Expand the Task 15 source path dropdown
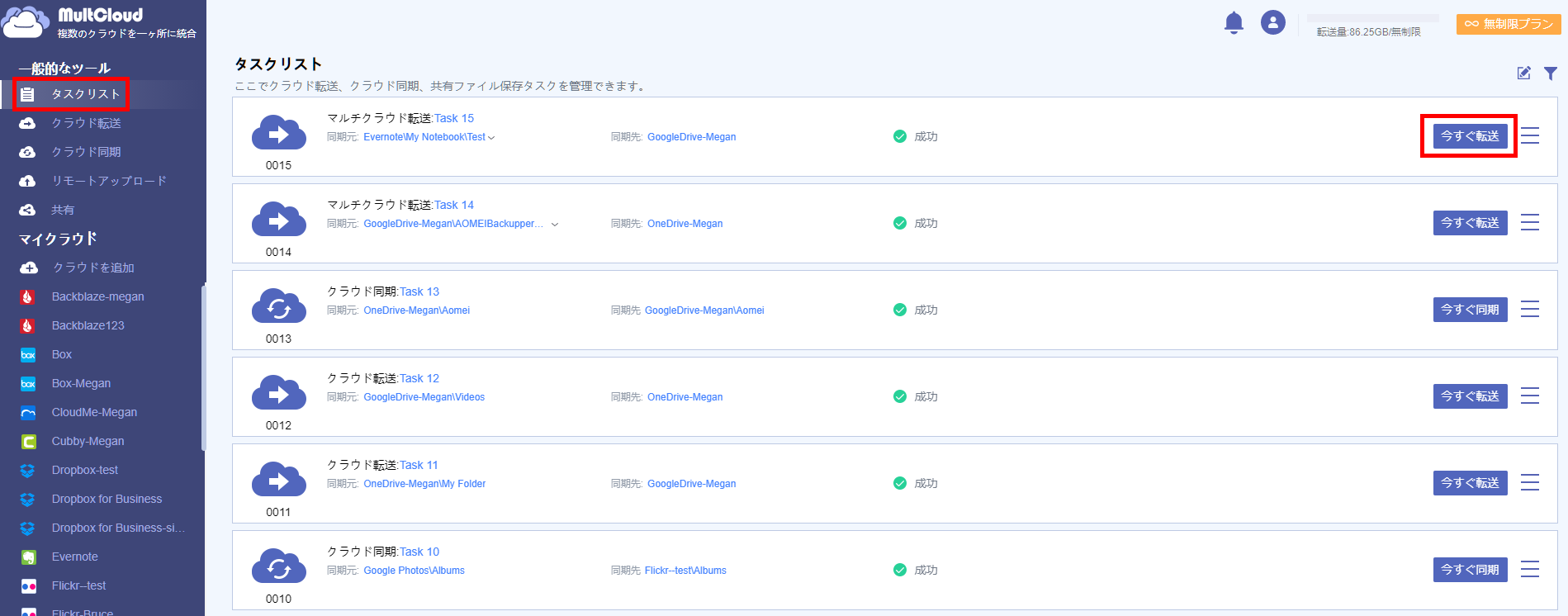Screen dimensions: 1568x616 [x=491, y=138]
